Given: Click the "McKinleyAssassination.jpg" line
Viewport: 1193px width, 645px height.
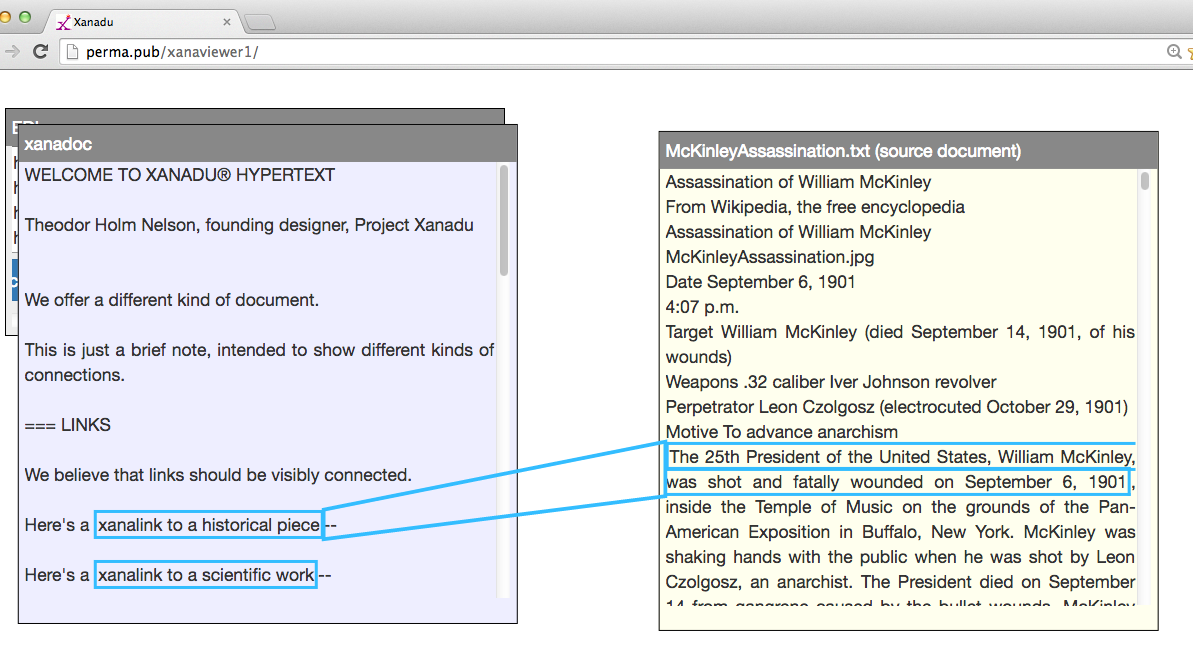Looking at the screenshot, I should pos(770,257).
